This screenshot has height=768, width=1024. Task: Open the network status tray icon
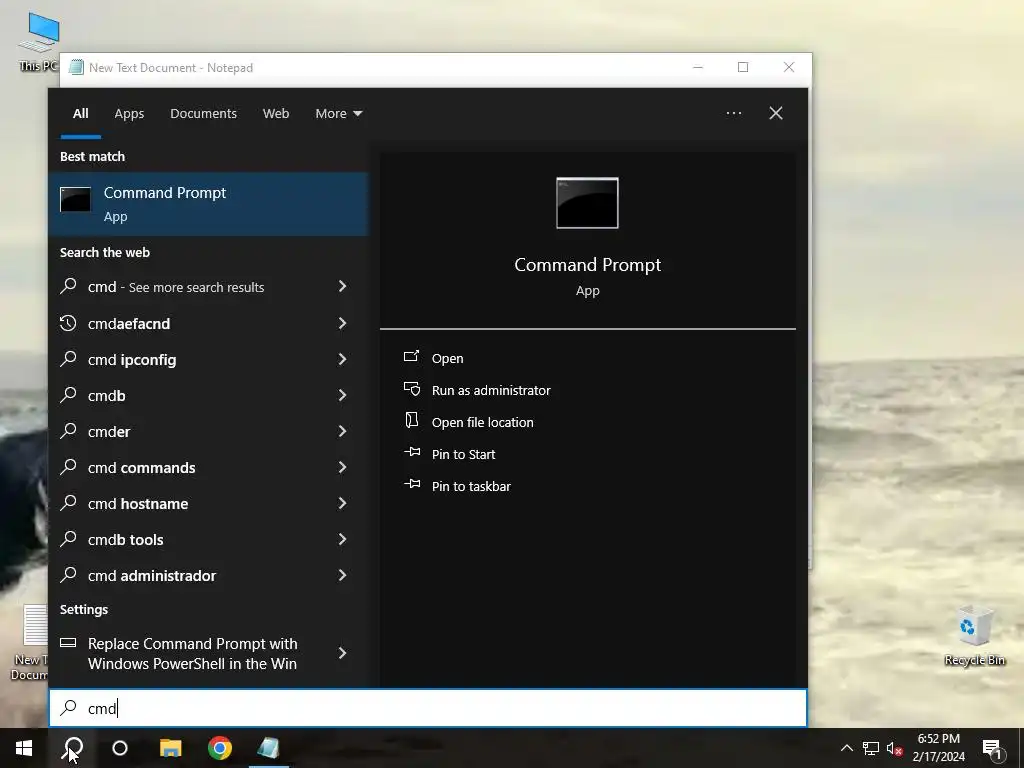pyautogui.click(x=871, y=748)
